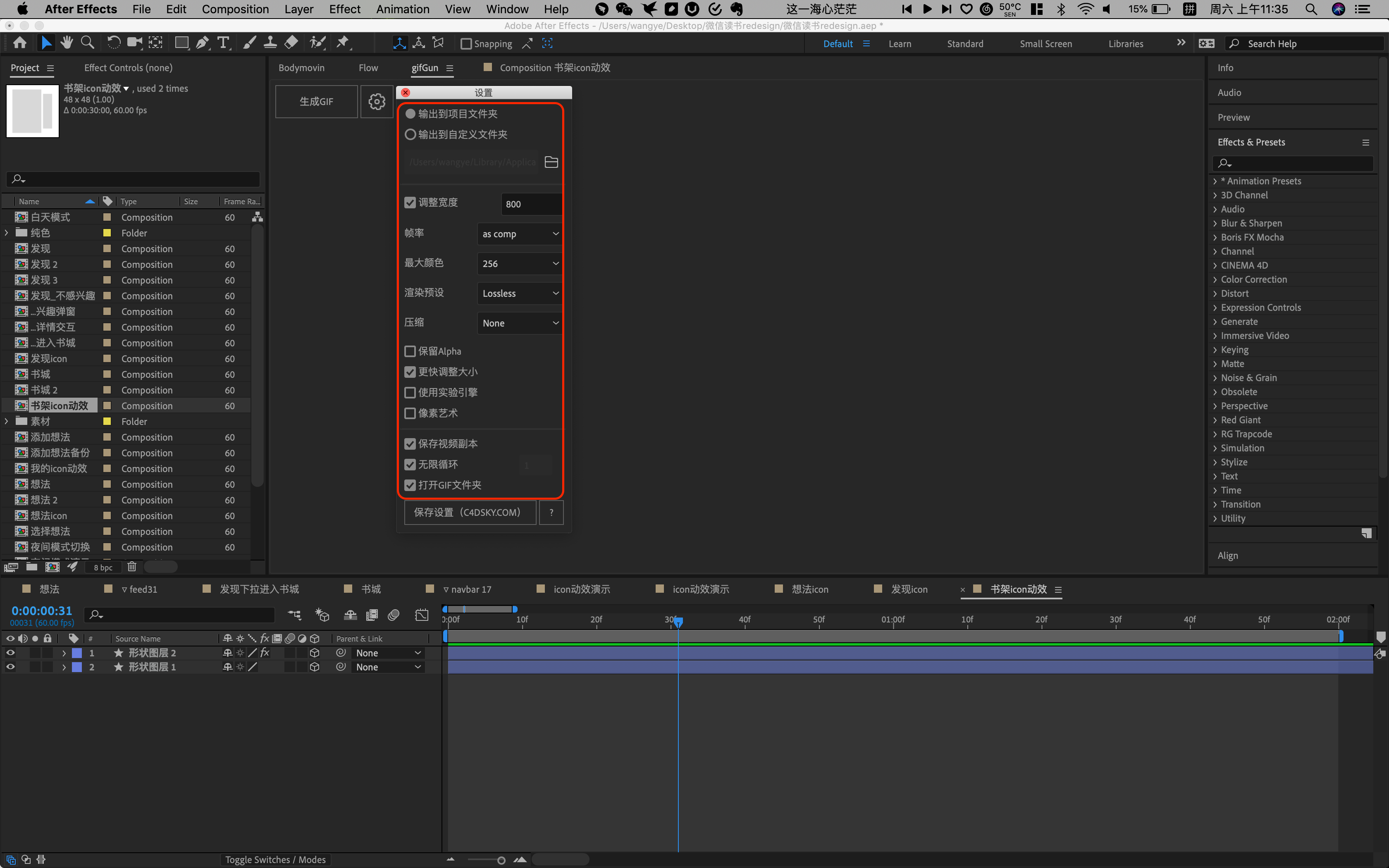Image resolution: width=1389 pixels, height=868 pixels.
Task: Select the Zoom tool magnifier
Action: click(x=87, y=43)
